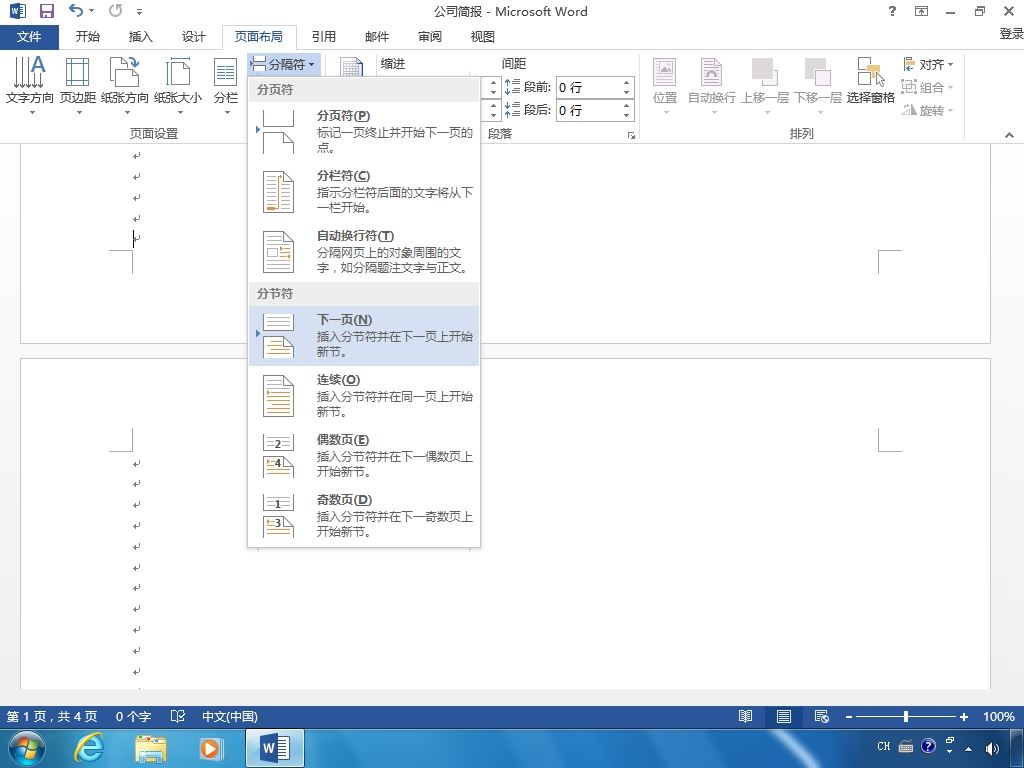The height and width of the screenshot is (768, 1024).
Task: Select 自动换行符(T) text wrapping break
Action: (x=364, y=251)
